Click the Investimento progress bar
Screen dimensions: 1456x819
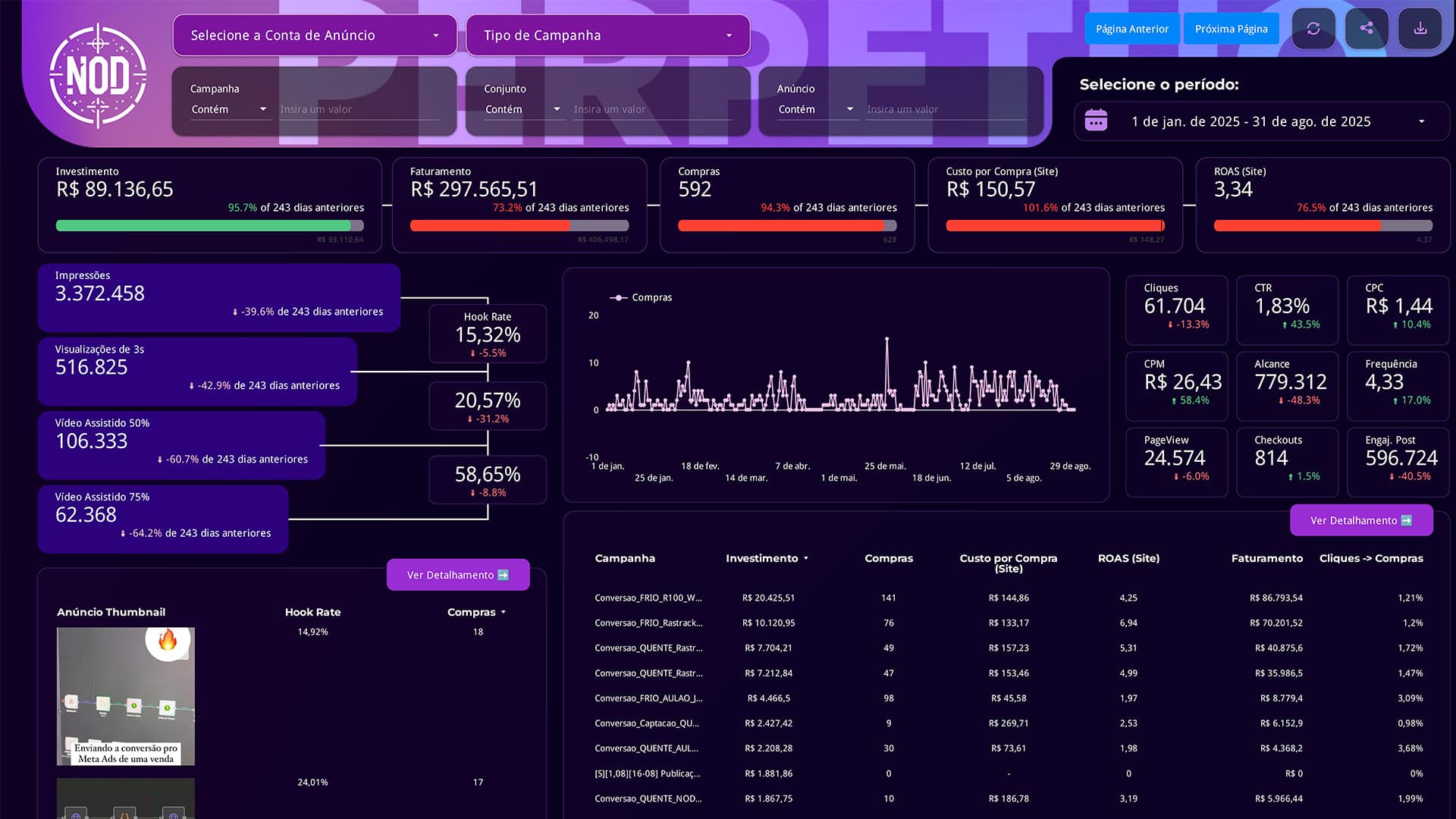click(x=209, y=225)
